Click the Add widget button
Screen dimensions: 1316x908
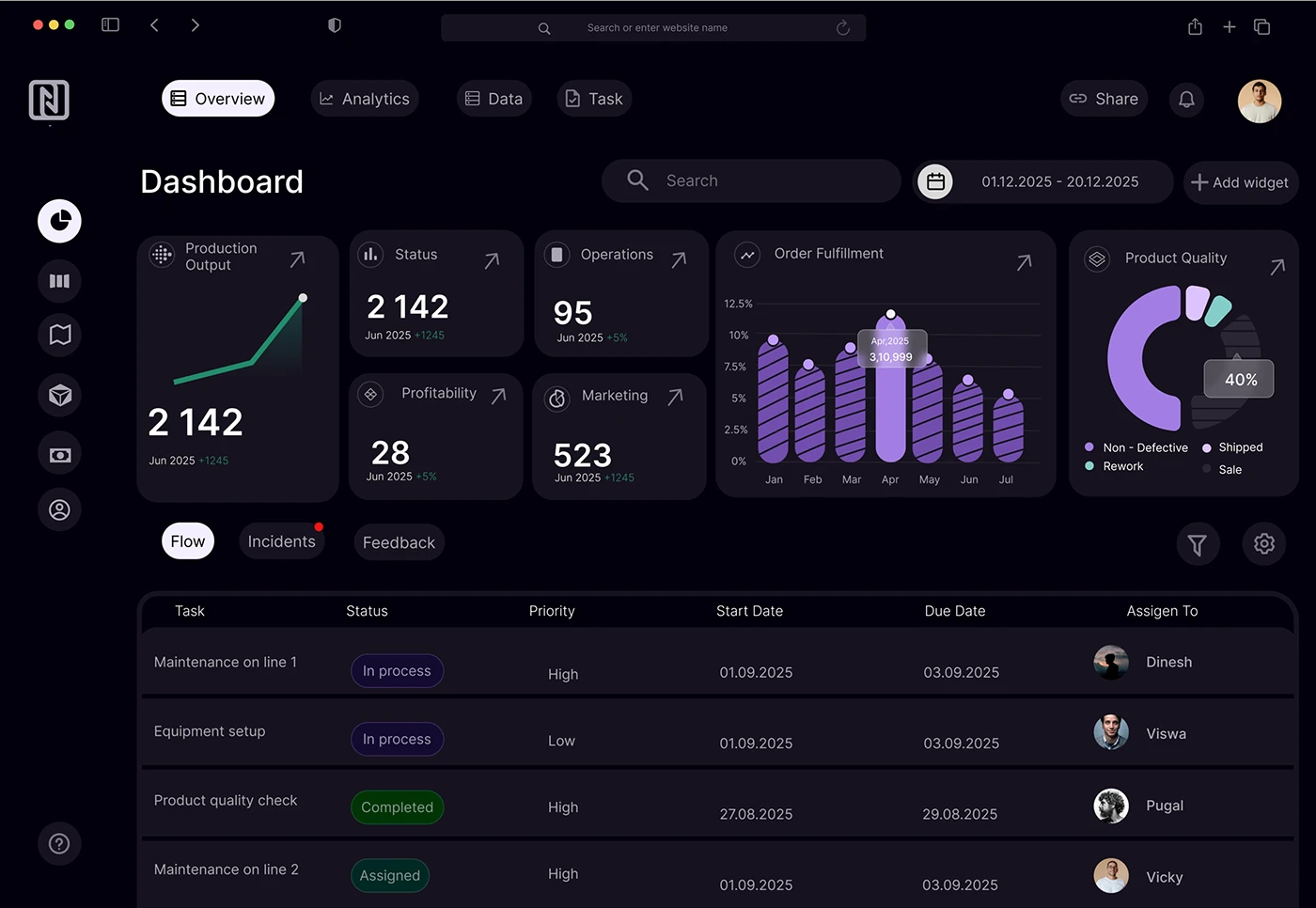click(1240, 181)
